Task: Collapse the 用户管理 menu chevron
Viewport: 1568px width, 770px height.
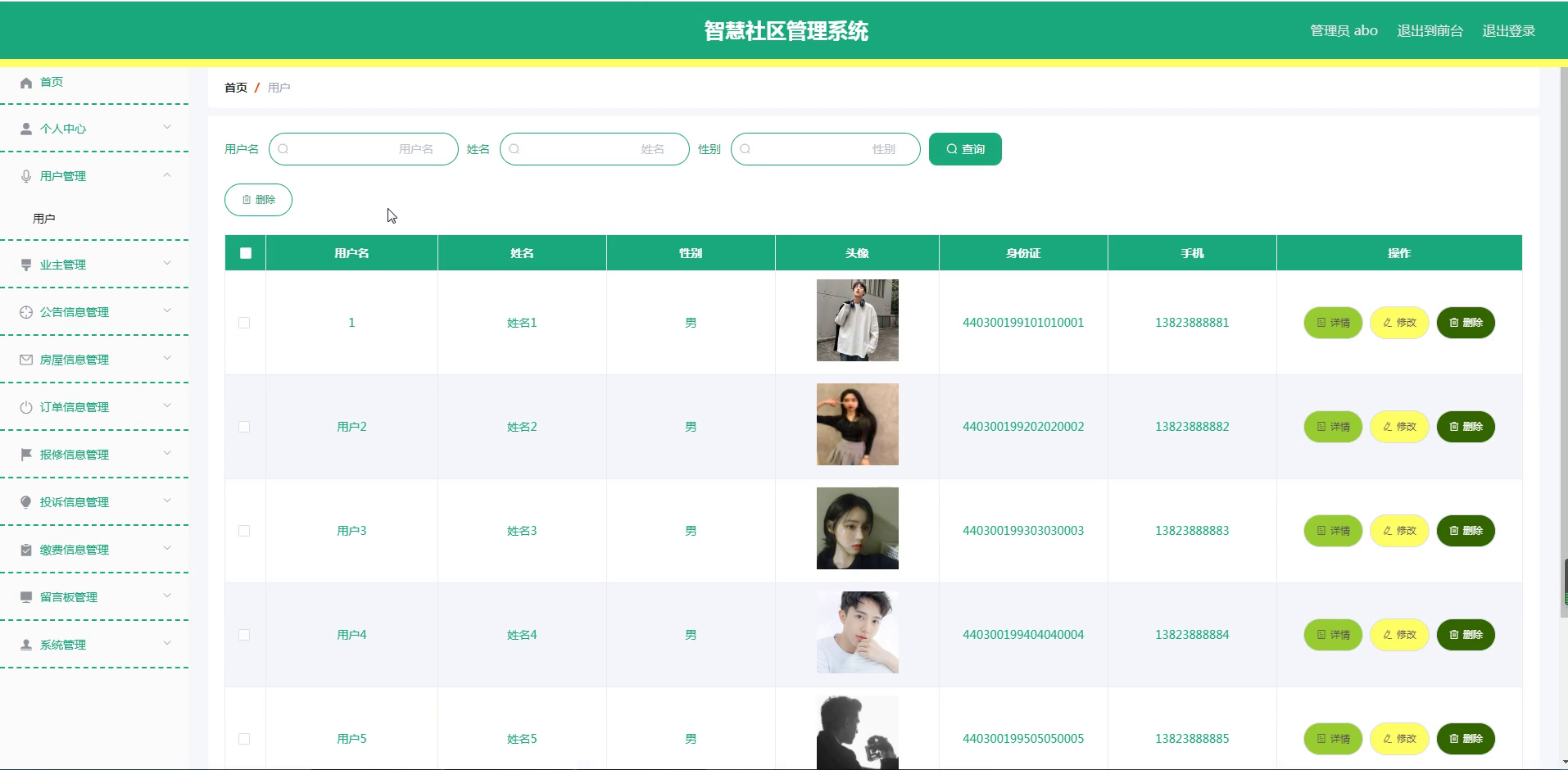Action: [167, 175]
